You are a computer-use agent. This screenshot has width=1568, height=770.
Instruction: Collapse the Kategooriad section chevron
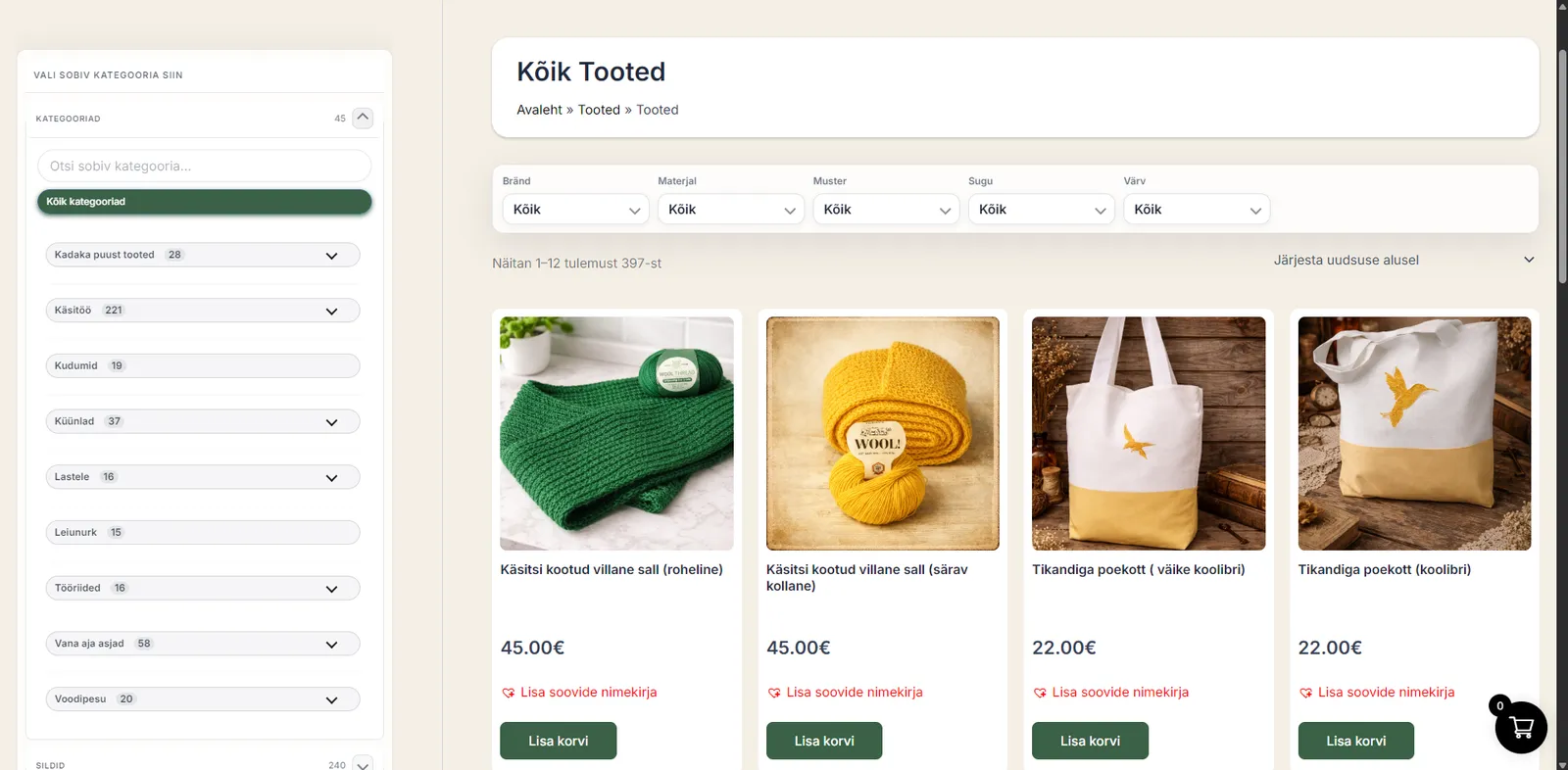tap(363, 118)
